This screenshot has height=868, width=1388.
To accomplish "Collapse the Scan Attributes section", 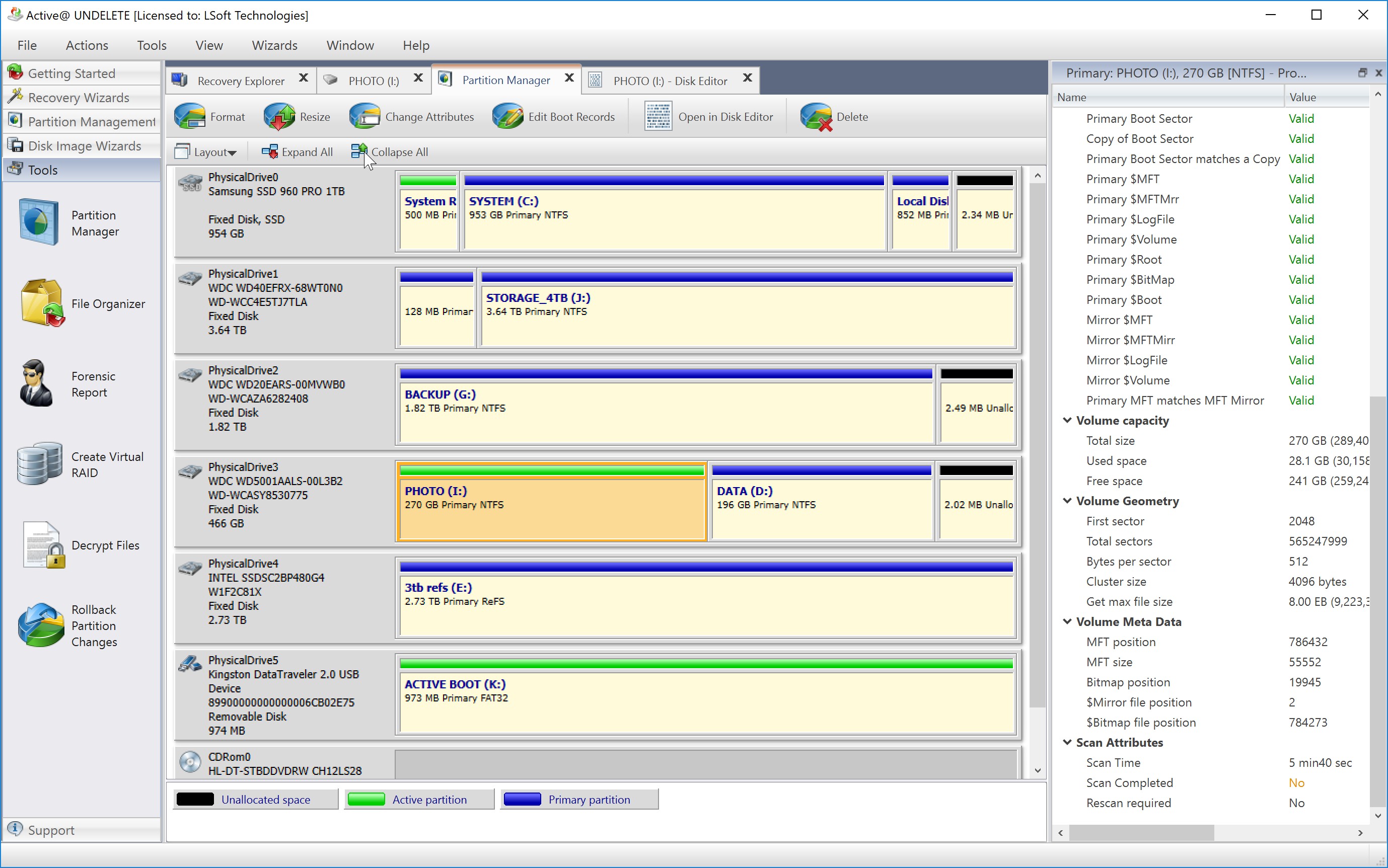I will click(x=1067, y=742).
